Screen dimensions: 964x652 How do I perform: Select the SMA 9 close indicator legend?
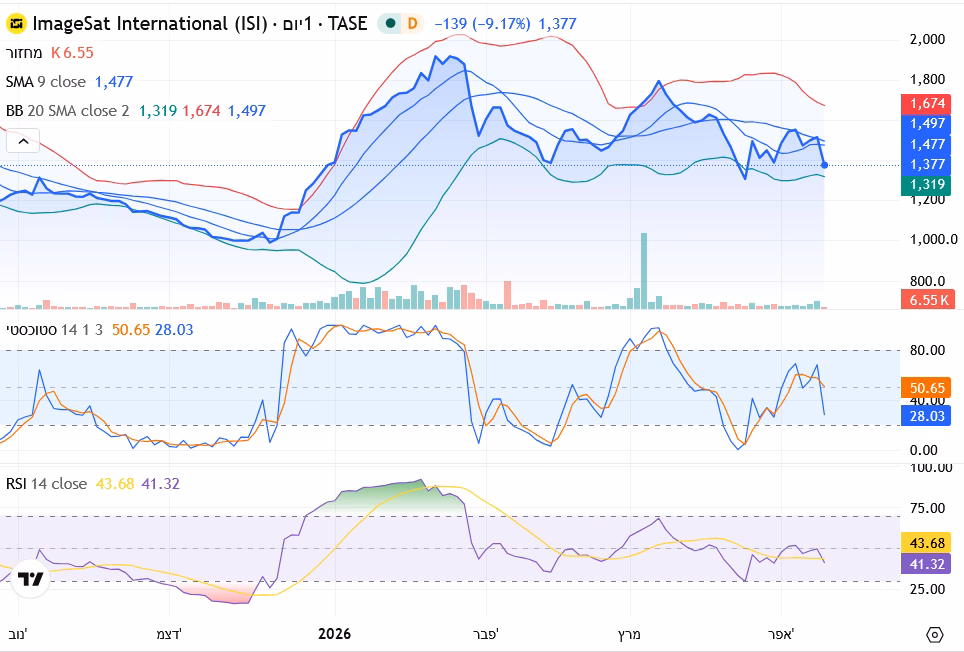pyautogui.click(x=46, y=82)
